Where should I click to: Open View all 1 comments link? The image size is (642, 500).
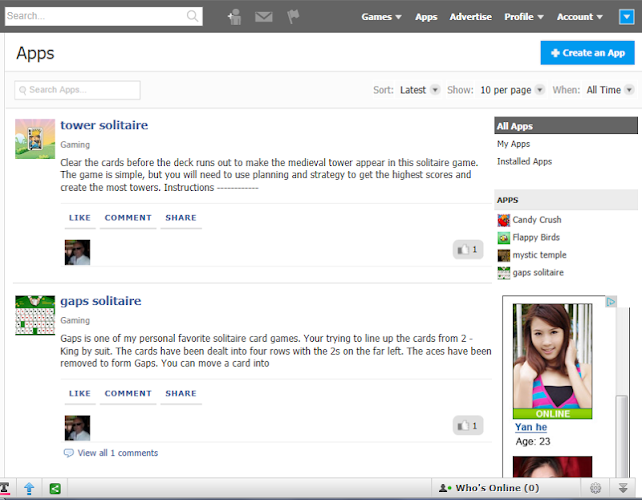117,453
